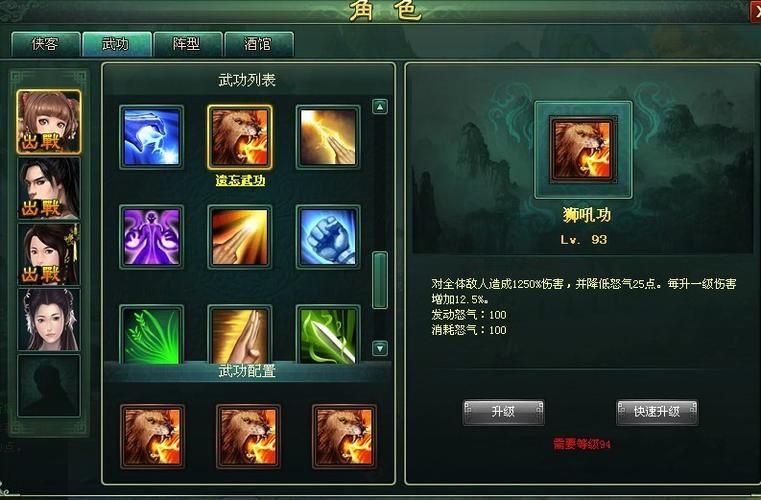Open the 侠客 tab
This screenshot has height=500, width=761.
46,44
